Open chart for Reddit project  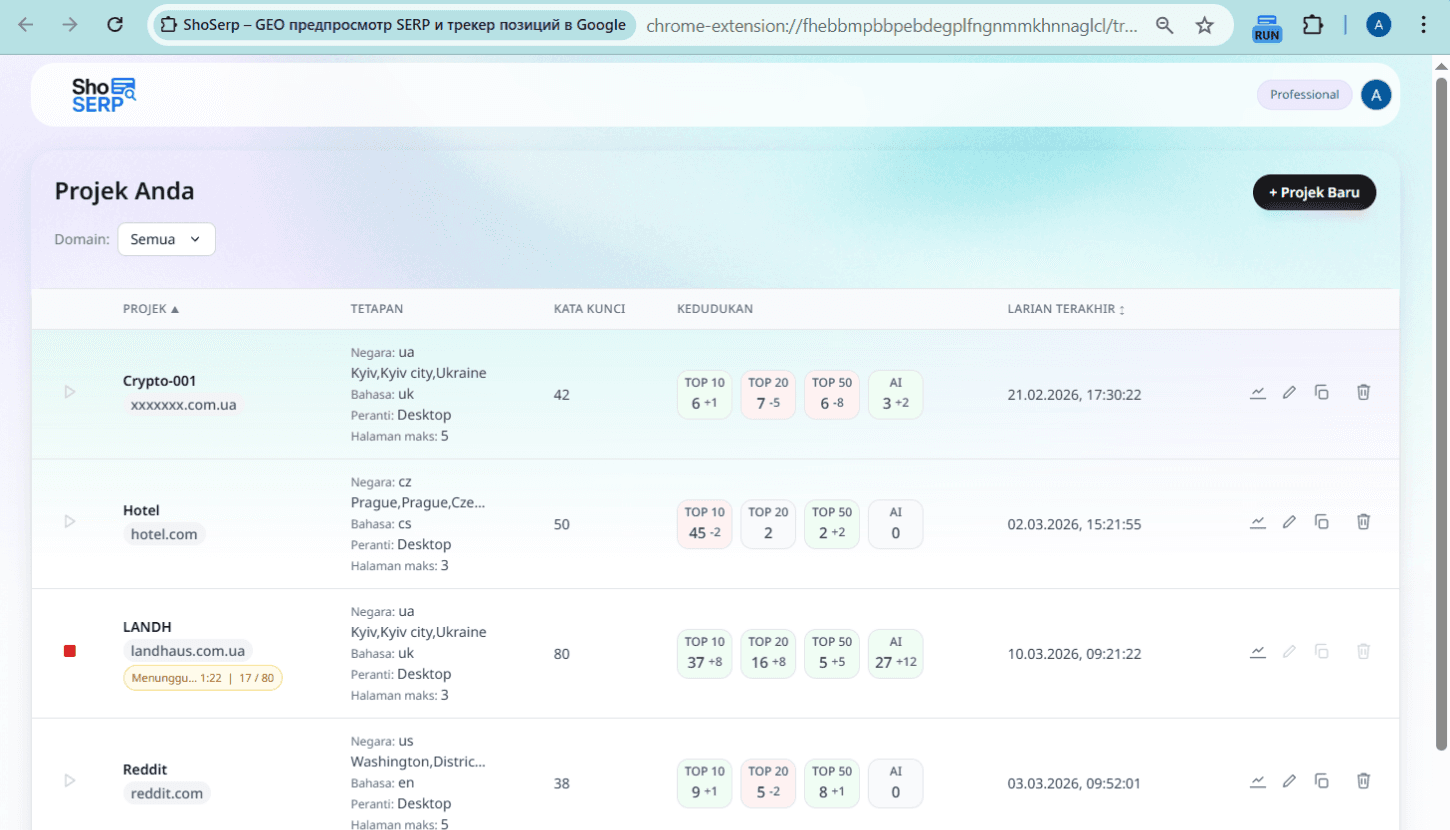point(1258,780)
